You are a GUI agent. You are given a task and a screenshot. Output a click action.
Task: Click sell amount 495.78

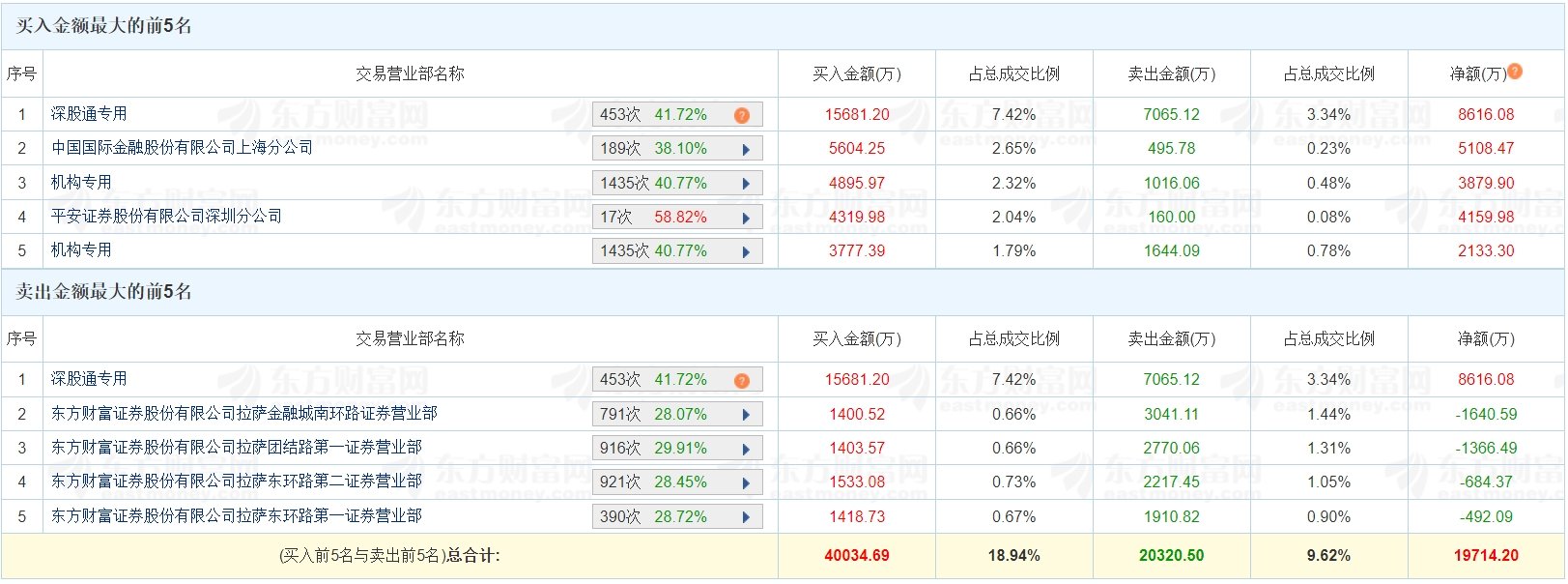1172,149
